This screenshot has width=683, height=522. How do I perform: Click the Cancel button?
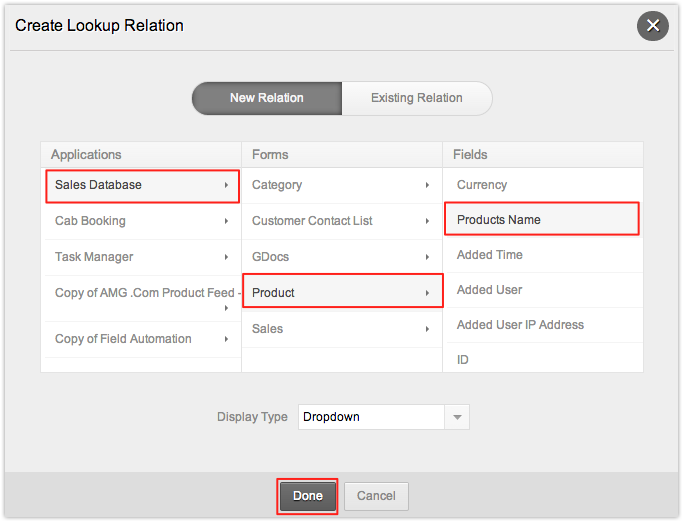click(x=376, y=496)
